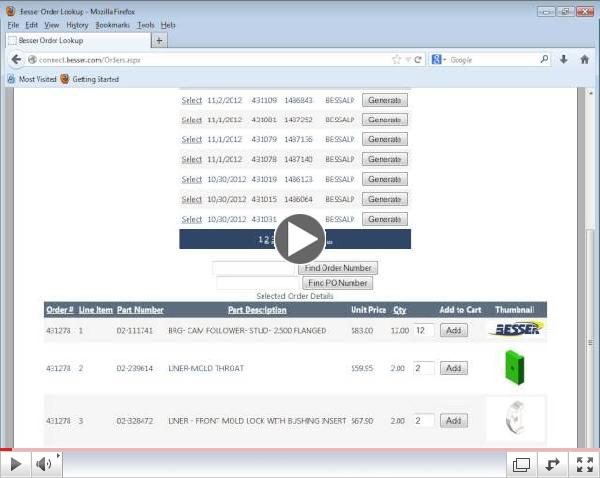Open a new tab with plus button
This screenshot has width=600, height=478.
pos(160,40)
